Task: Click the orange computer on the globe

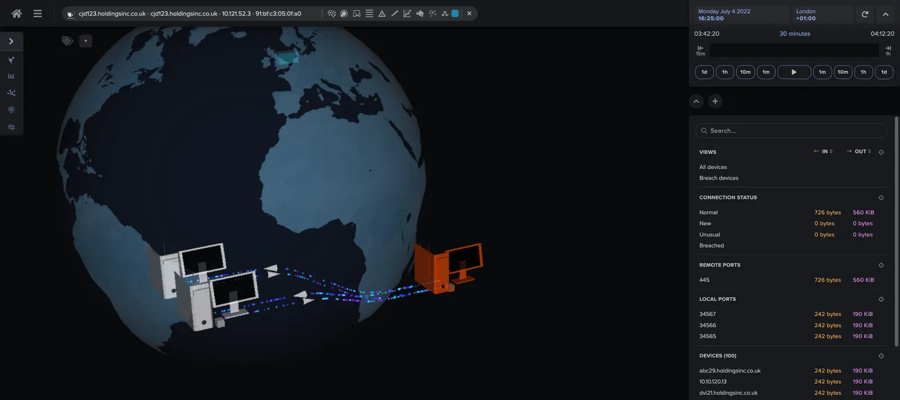Action: point(448,267)
